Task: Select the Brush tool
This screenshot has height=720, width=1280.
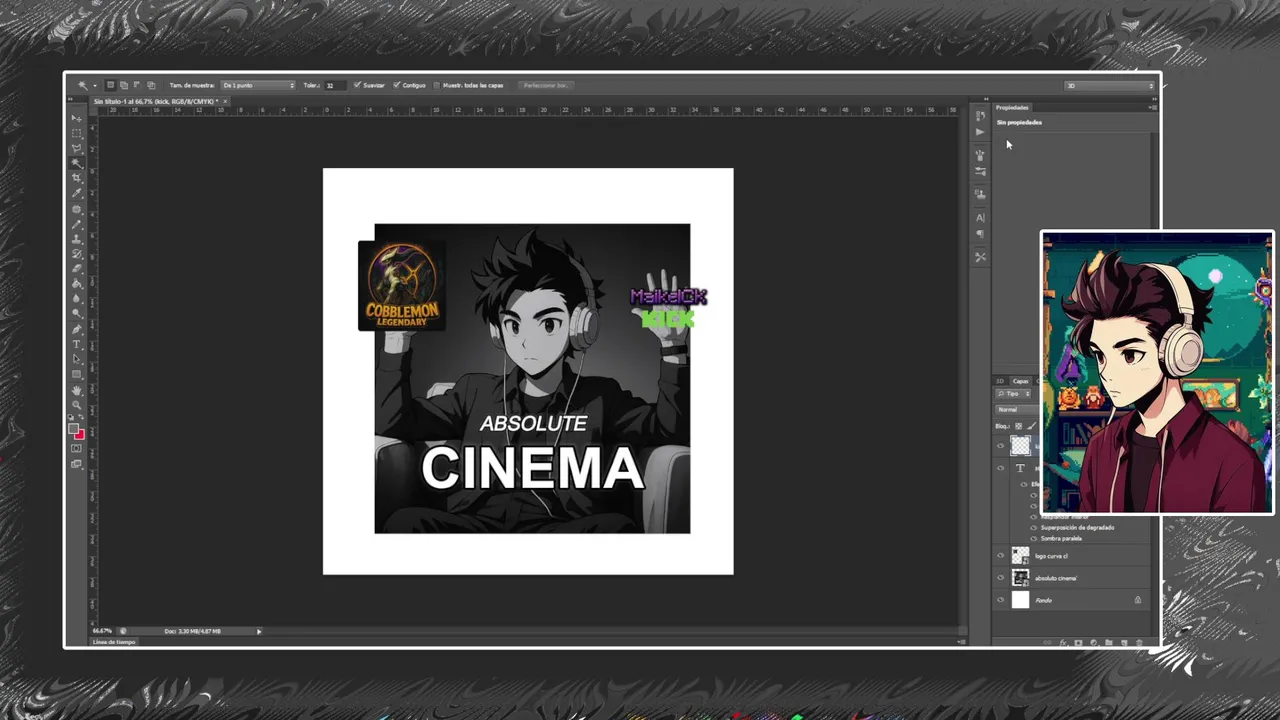Action: point(76,224)
